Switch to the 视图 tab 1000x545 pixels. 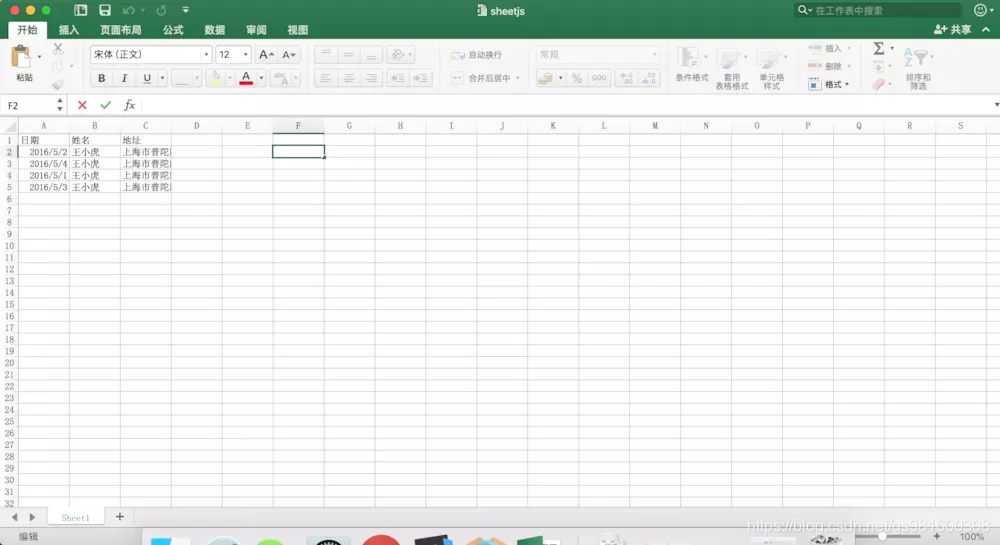tap(297, 30)
